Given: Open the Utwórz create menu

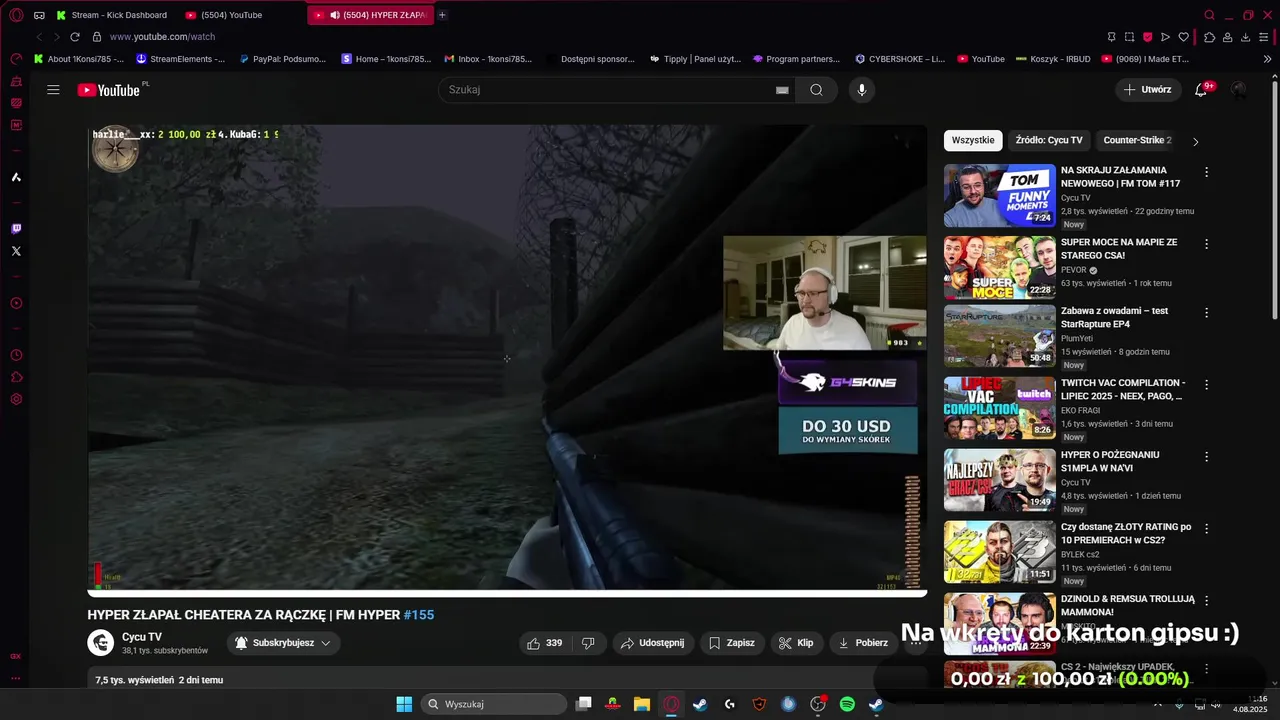Looking at the screenshot, I should [1147, 90].
